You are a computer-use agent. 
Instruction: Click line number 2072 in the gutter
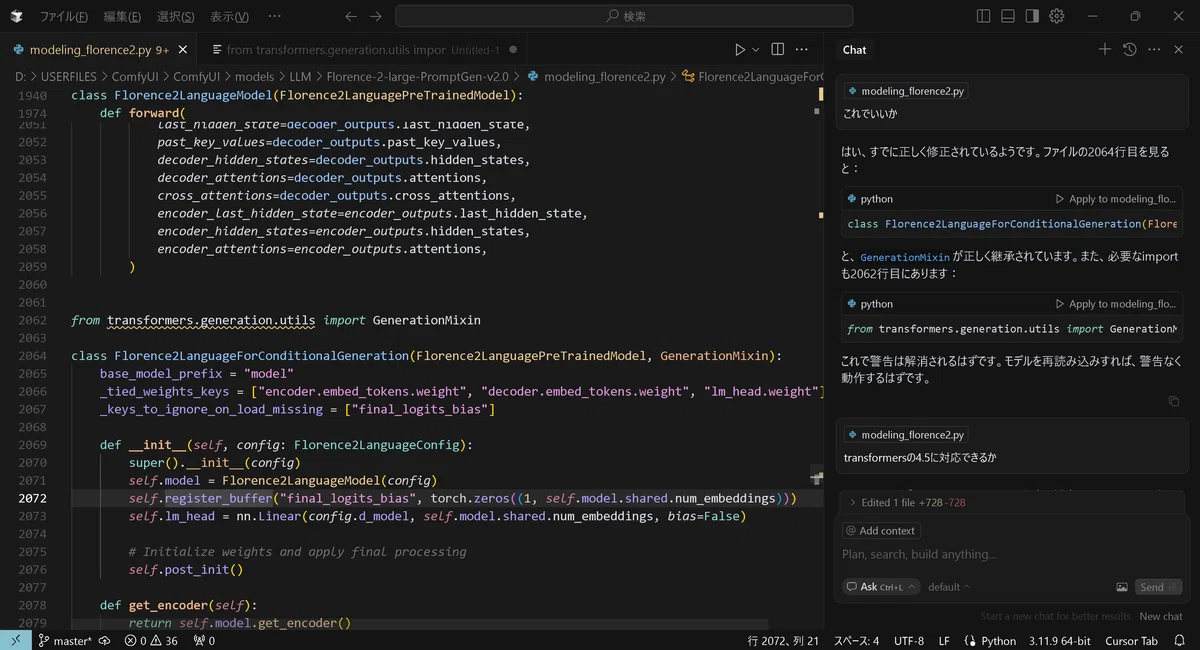32,498
